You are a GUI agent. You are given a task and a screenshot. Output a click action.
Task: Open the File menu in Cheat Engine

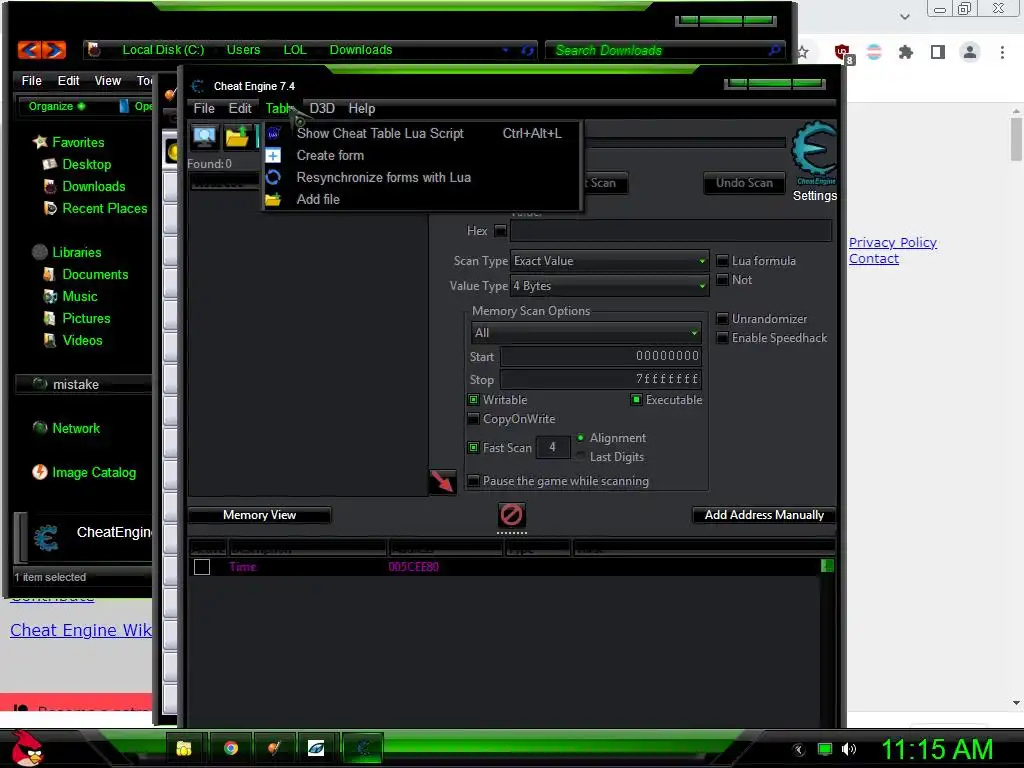point(204,108)
